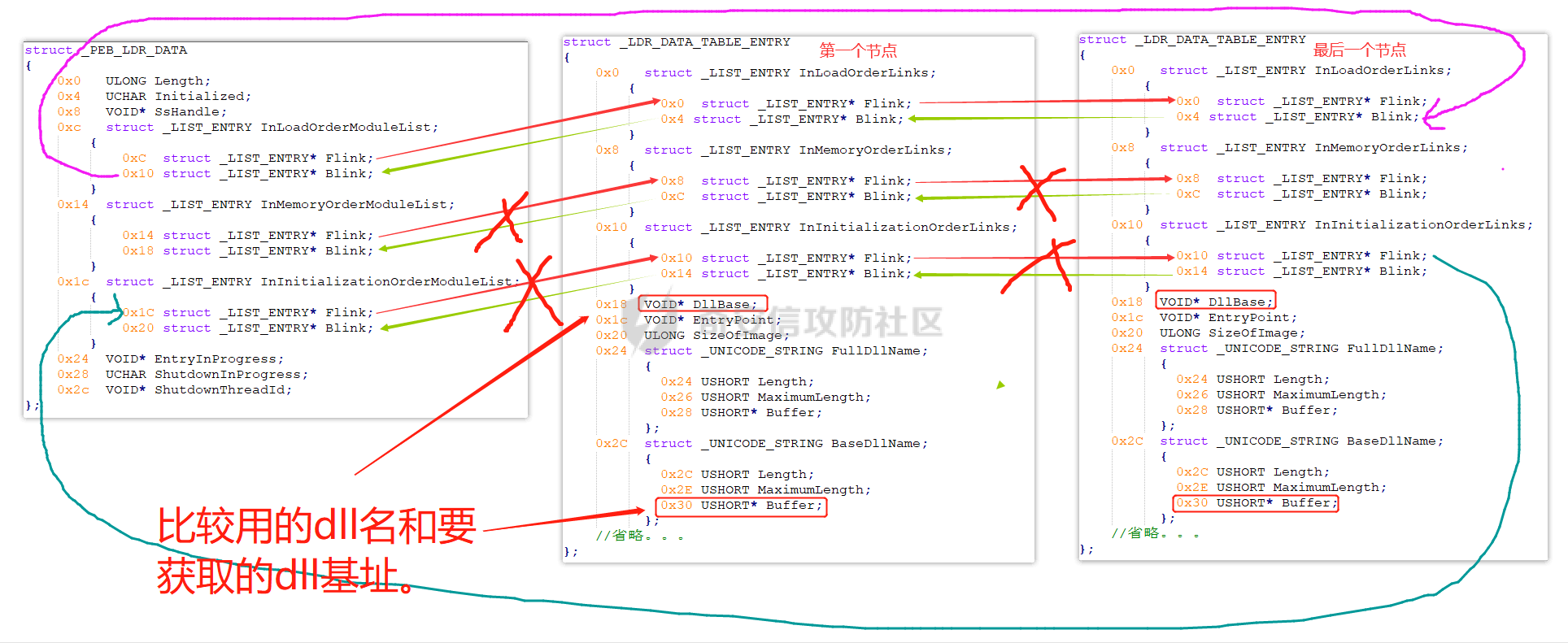Select the red "最后一个节点" label

click(x=1359, y=50)
